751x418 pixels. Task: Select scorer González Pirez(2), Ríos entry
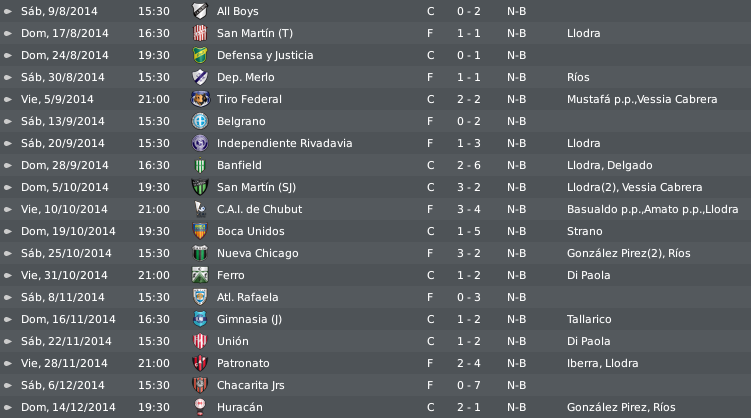coord(628,253)
